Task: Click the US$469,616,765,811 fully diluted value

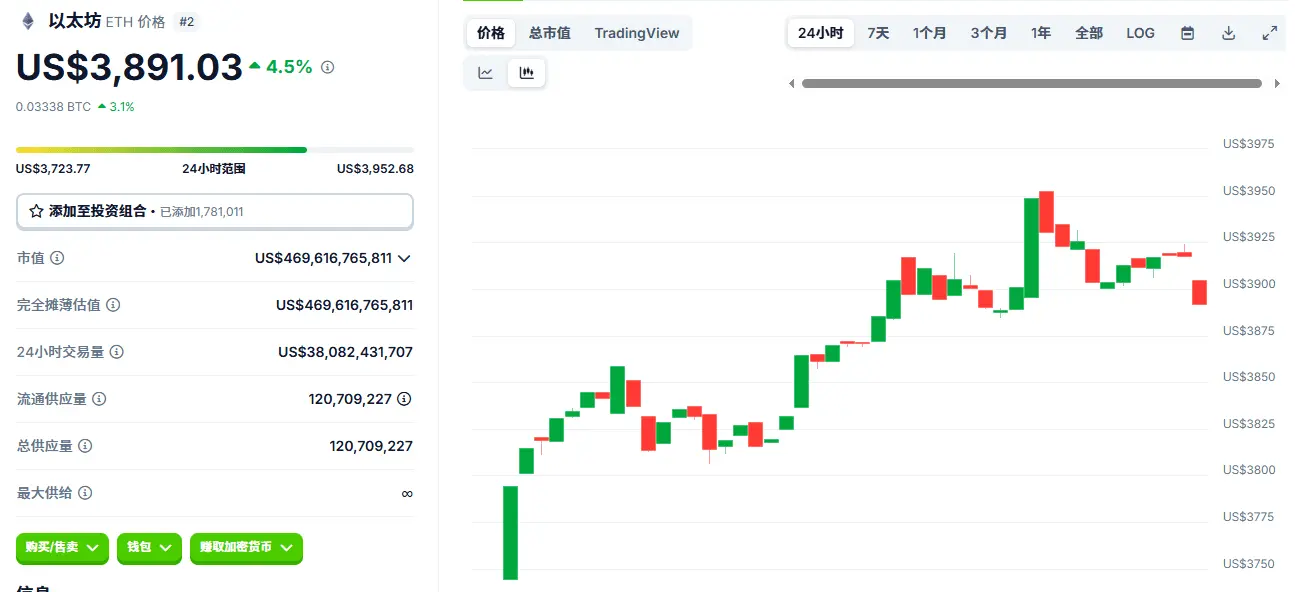Action: pyautogui.click(x=344, y=305)
